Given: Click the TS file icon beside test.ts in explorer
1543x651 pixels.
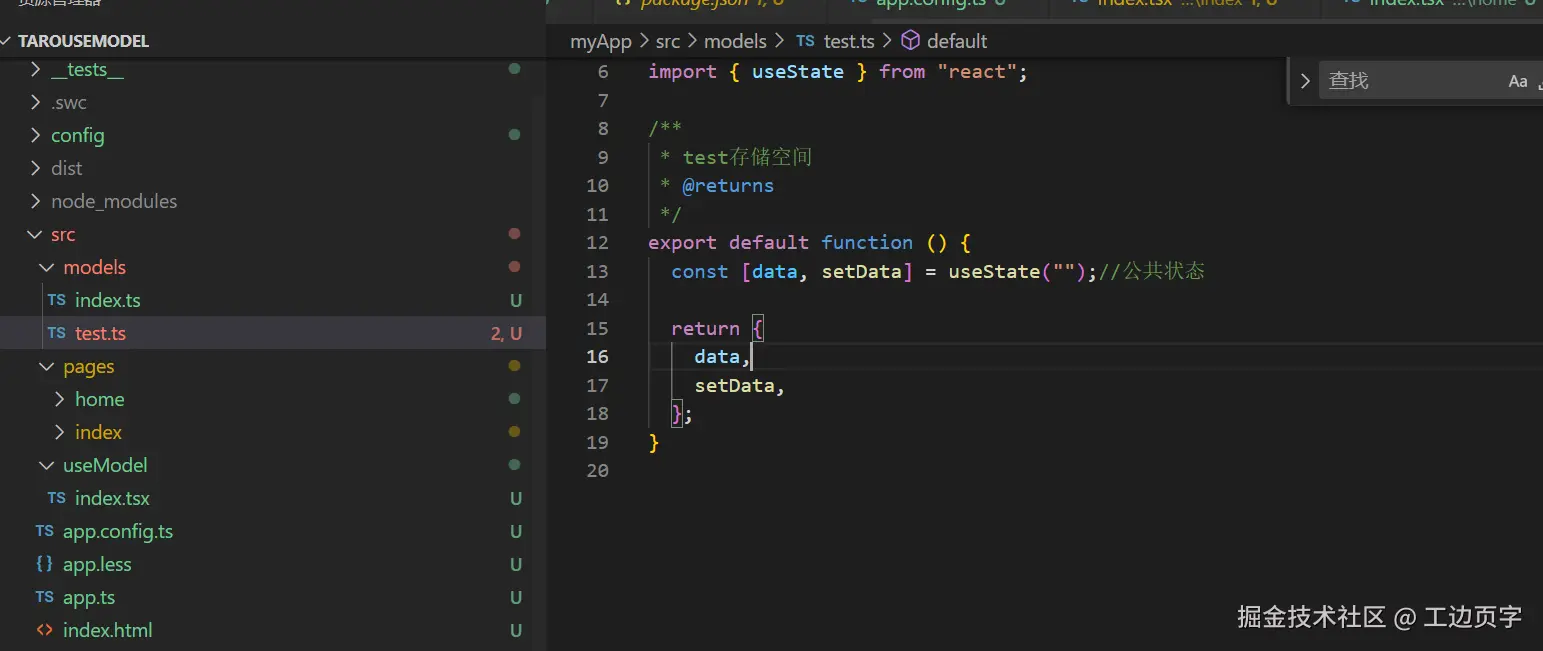Looking at the screenshot, I should coord(57,333).
